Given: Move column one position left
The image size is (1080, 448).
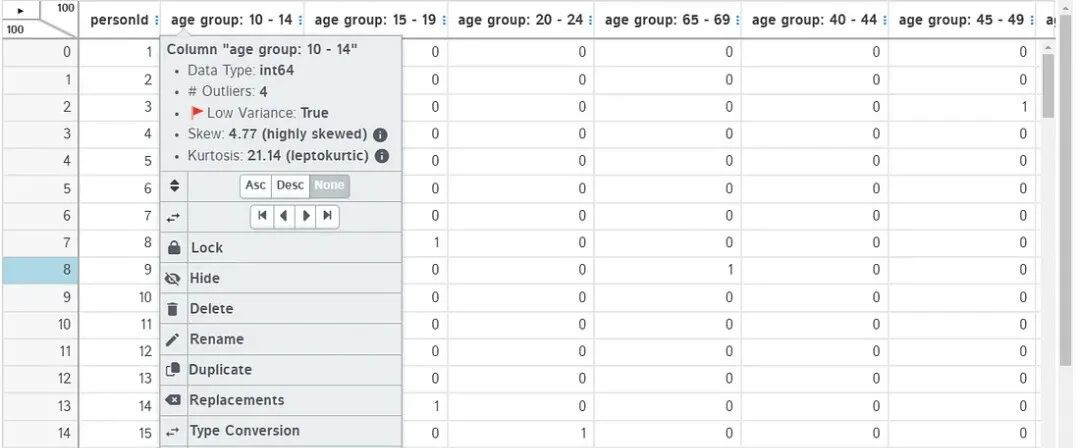Looking at the screenshot, I should (x=283, y=216).
